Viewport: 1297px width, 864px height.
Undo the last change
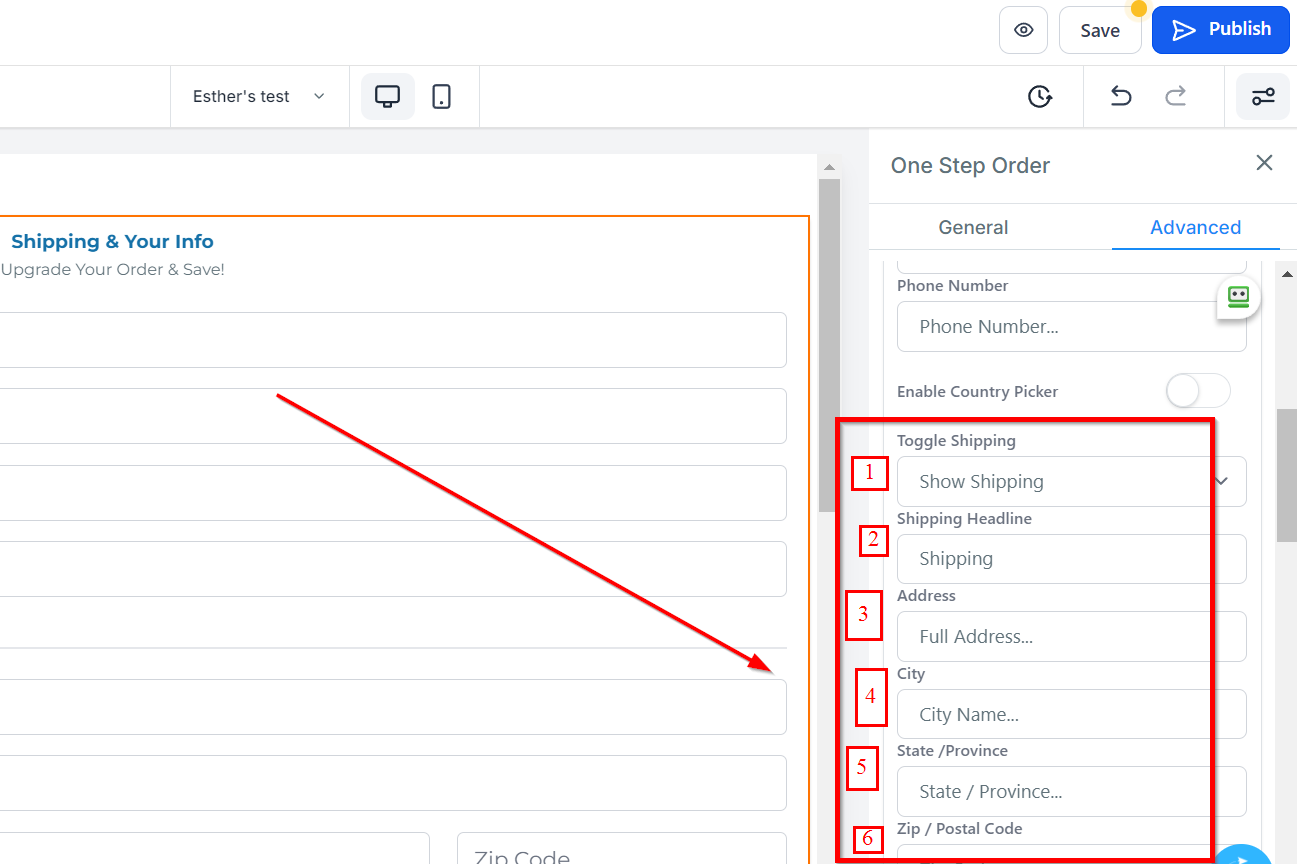pyautogui.click(x=1121, y=97)
